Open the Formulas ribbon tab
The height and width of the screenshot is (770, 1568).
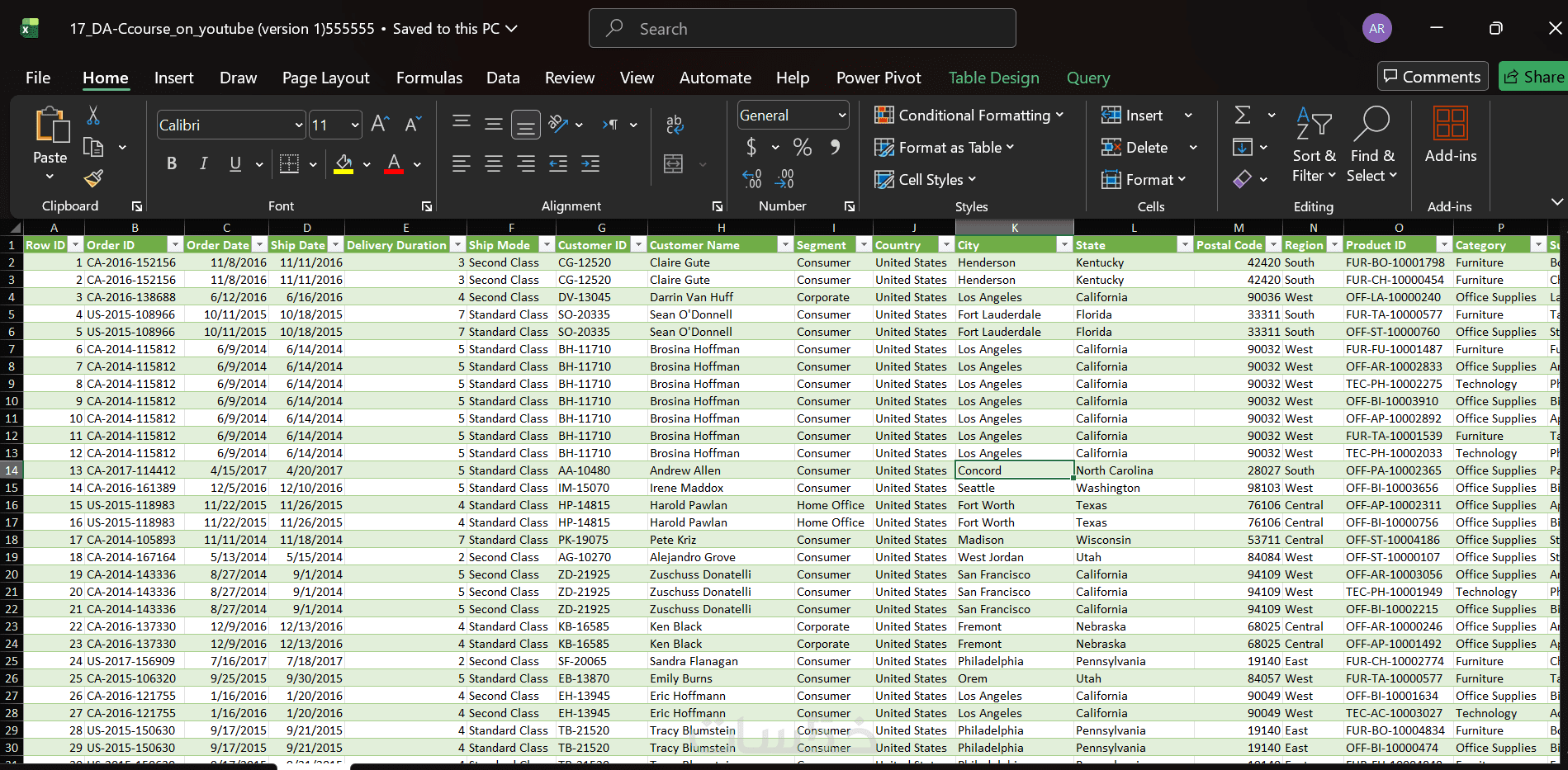tap(429, 78)
